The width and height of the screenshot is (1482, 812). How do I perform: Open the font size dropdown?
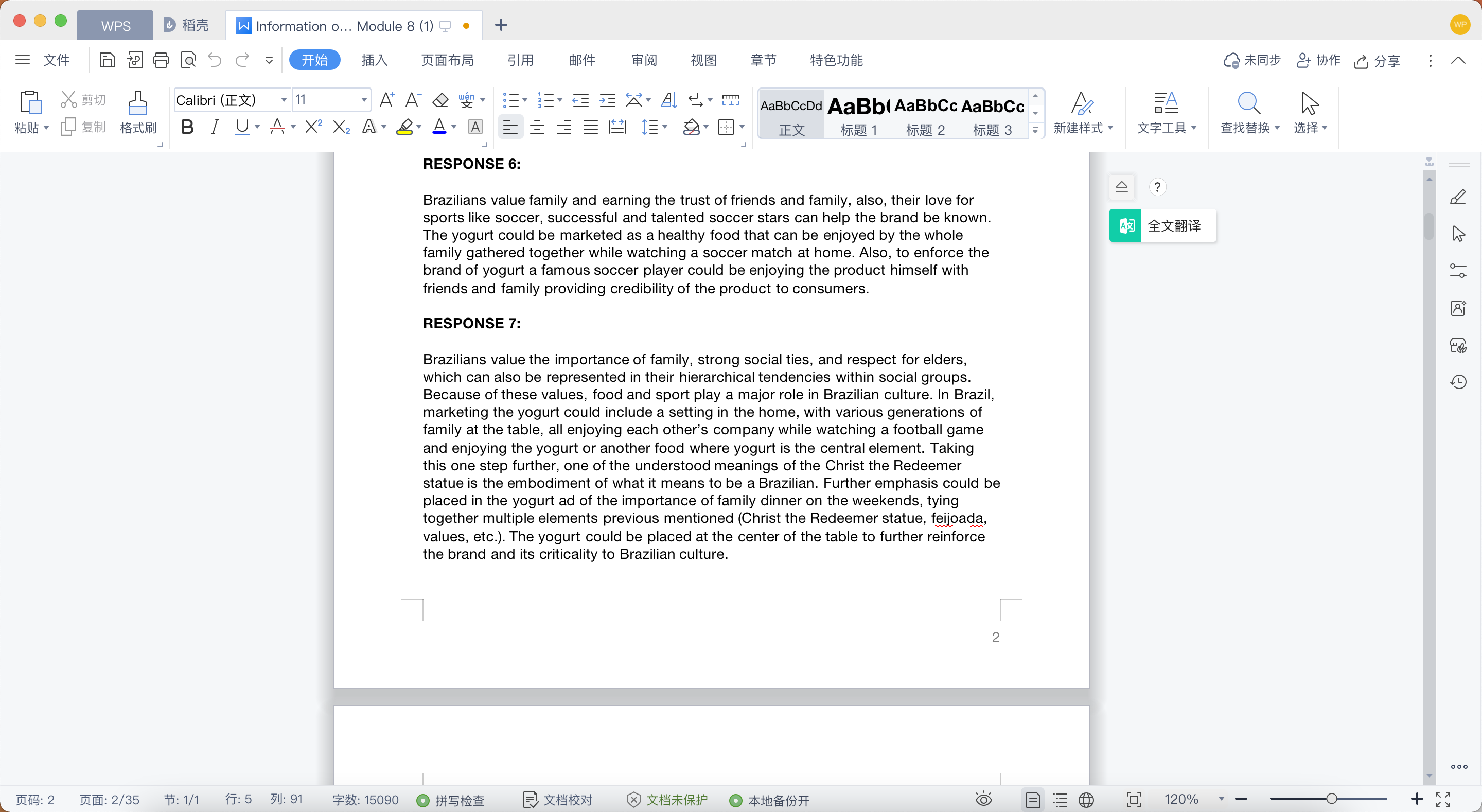[364, 99]
